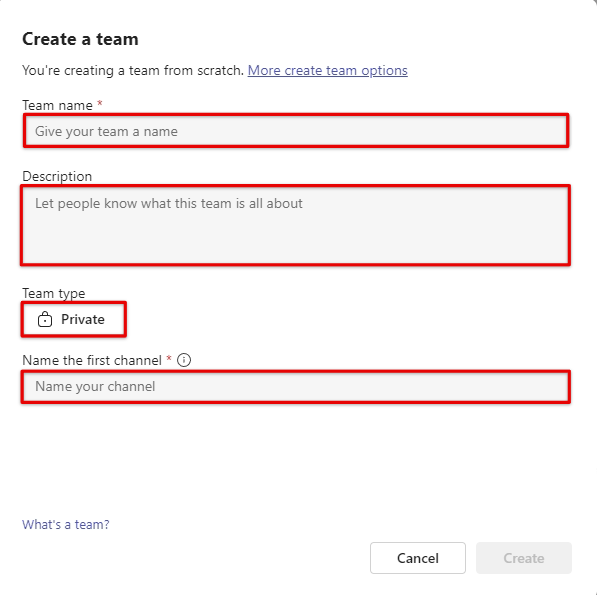
Task: Focus the Name your channel field
Action: [x=295, y=386]
